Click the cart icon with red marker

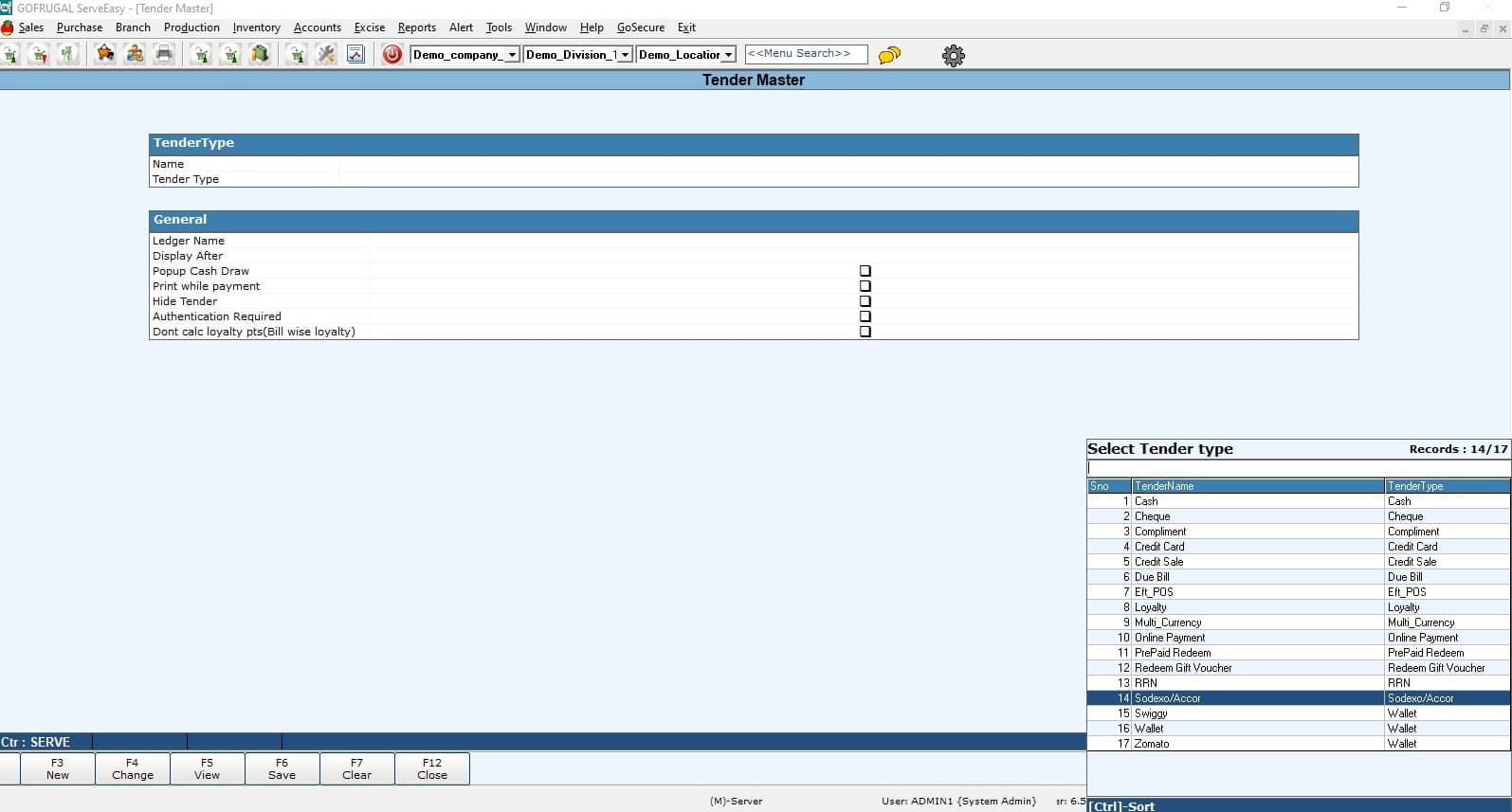39,55
